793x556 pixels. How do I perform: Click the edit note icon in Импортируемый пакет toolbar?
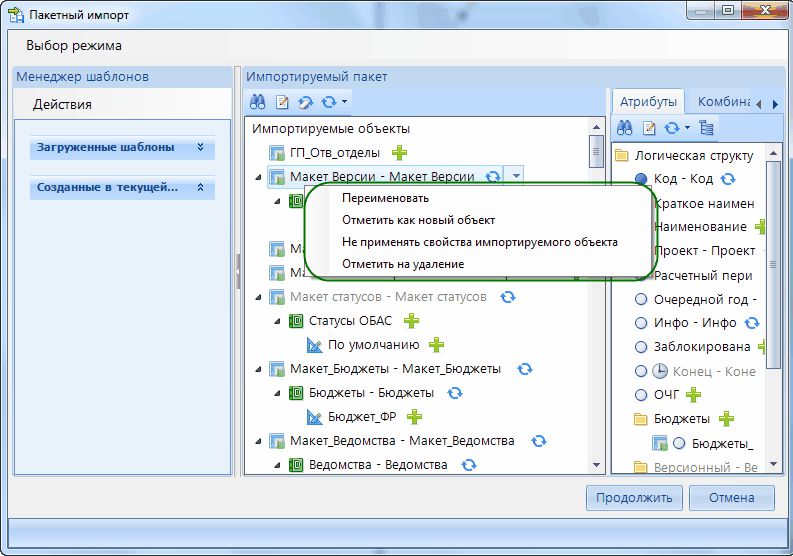[282, 102]
